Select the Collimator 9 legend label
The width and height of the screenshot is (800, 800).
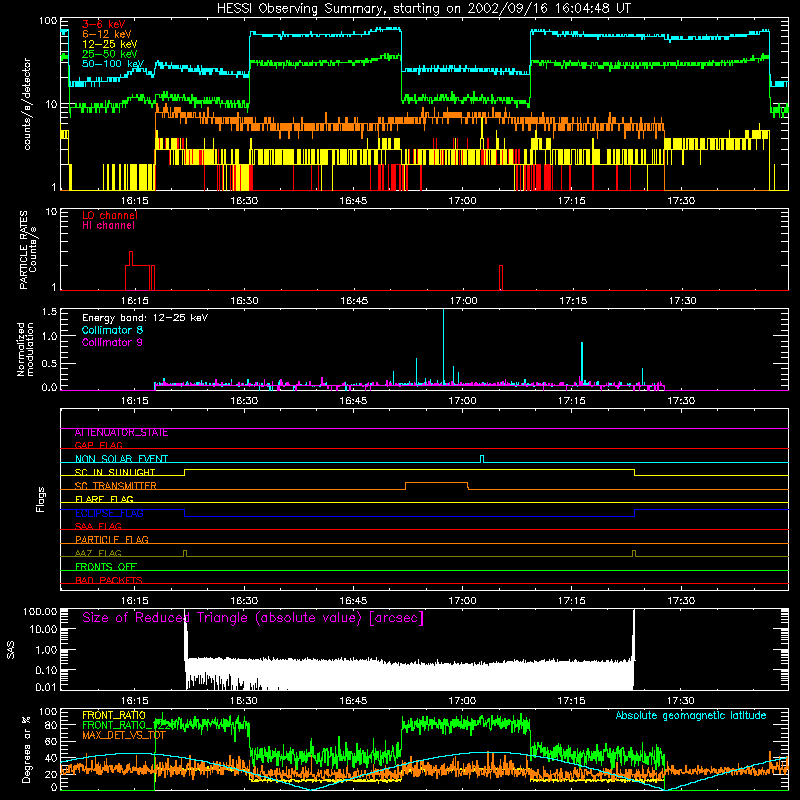coord(112,342)
